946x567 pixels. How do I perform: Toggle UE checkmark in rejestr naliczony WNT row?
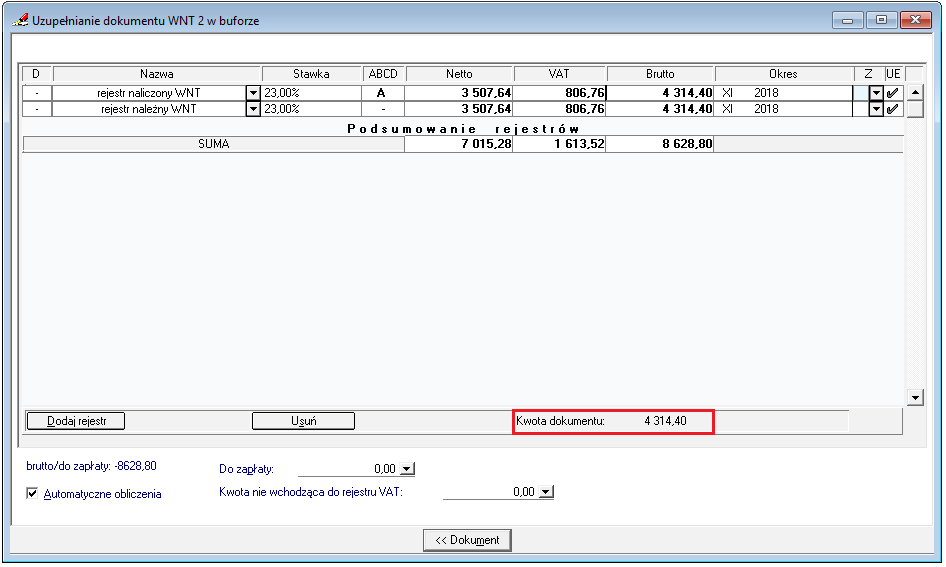893,93
